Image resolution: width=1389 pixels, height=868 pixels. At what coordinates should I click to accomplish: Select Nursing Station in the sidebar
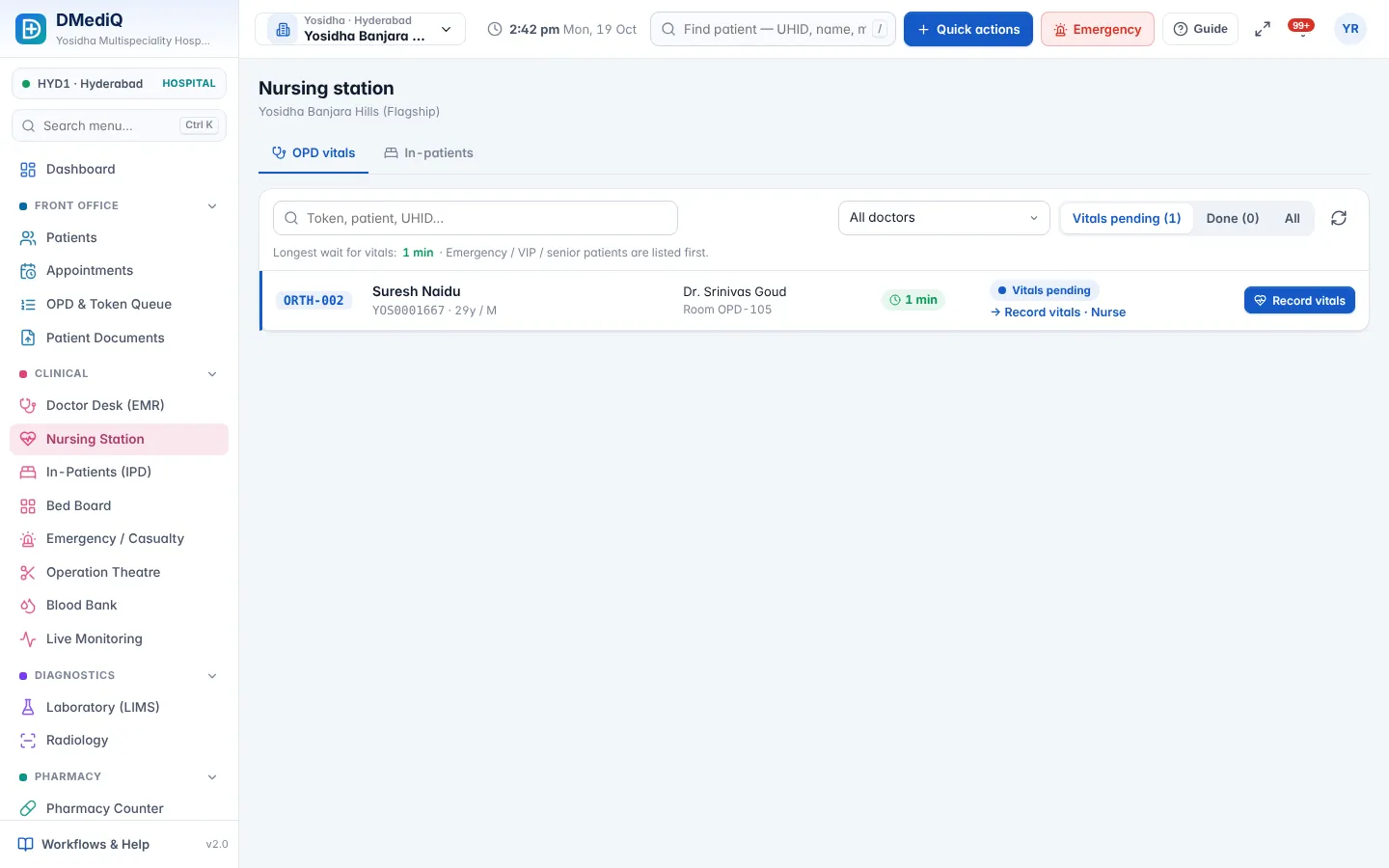pos(119,439)
